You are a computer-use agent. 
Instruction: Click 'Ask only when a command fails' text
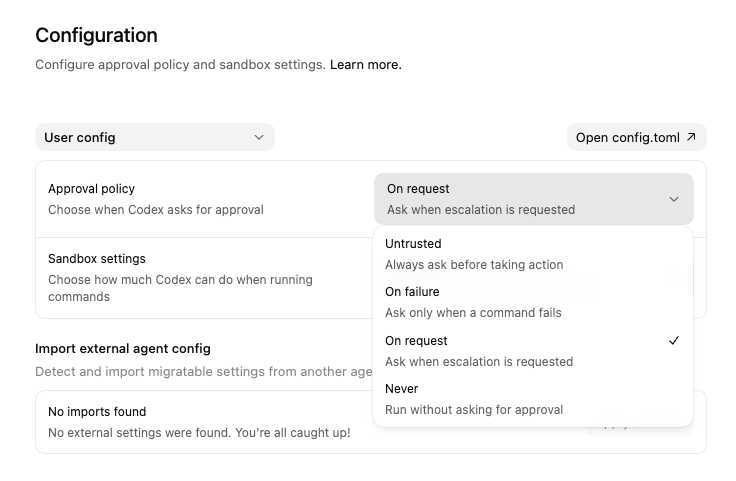tap(473, 312)
